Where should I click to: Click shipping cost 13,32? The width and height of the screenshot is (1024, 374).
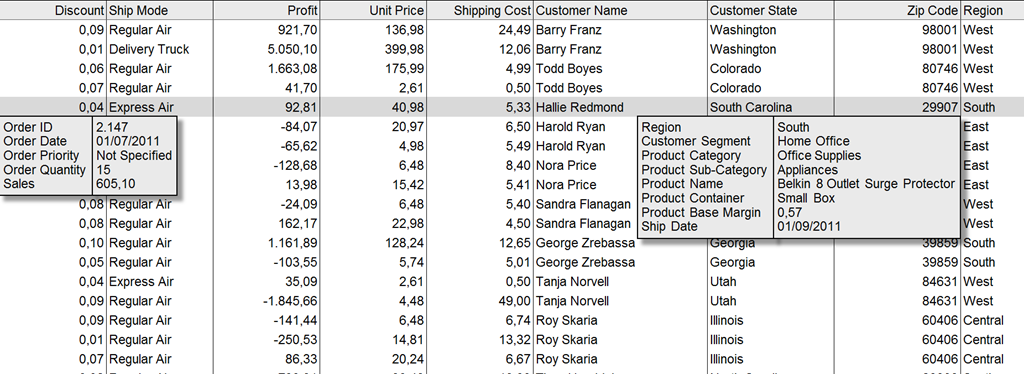(x=515, y=339)
